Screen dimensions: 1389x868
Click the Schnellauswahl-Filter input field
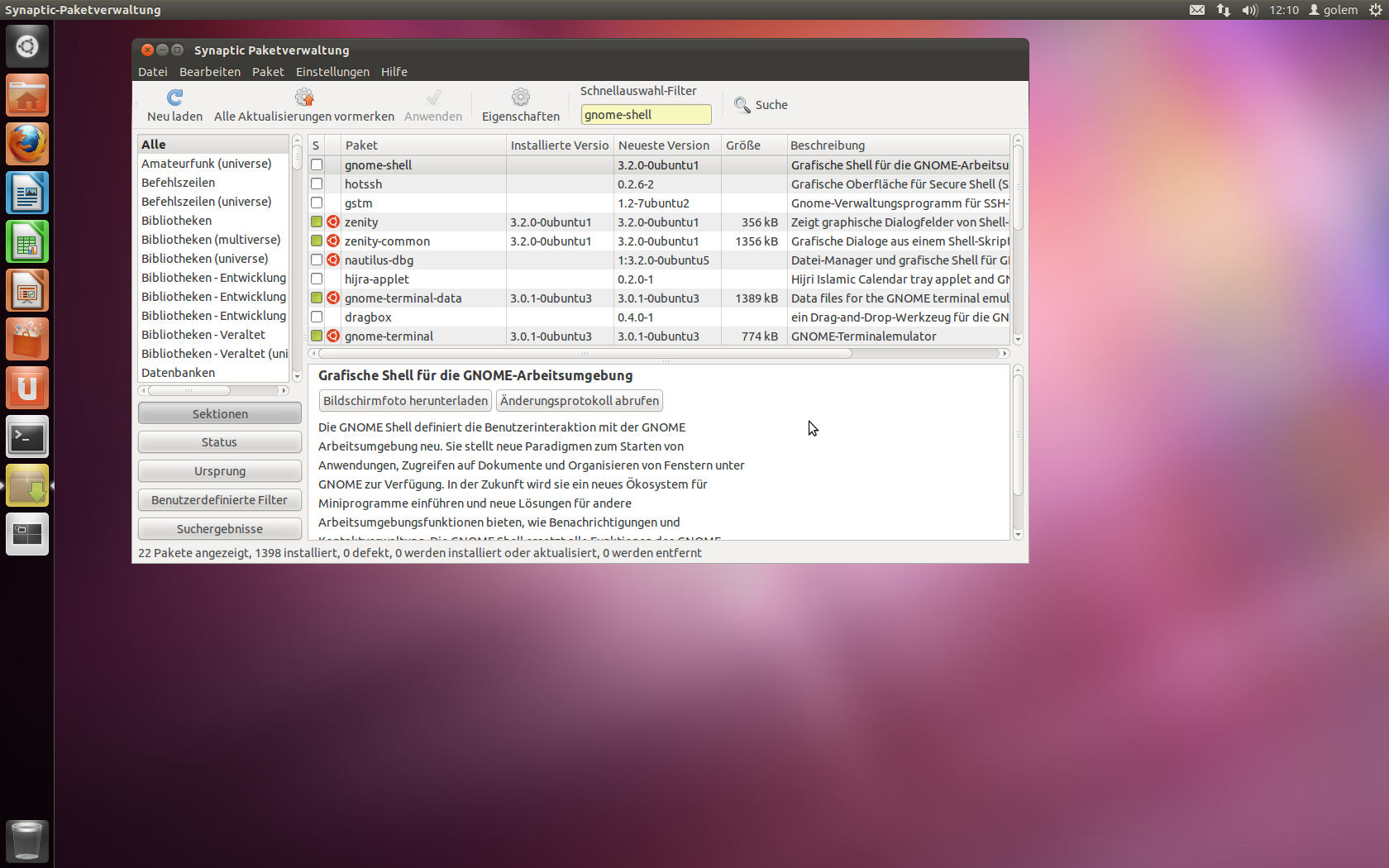646,114
